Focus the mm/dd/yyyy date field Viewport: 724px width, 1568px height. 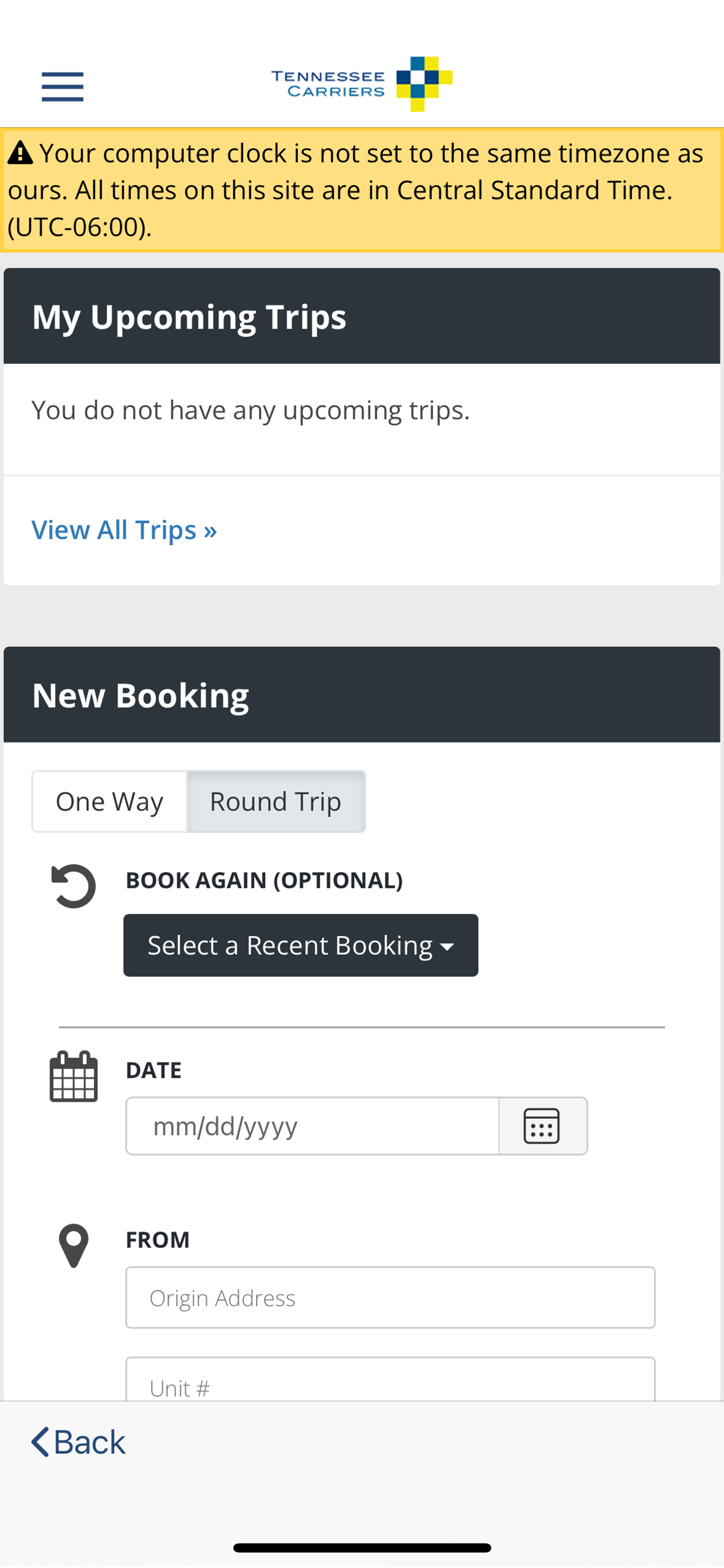tap(312, 1125)
